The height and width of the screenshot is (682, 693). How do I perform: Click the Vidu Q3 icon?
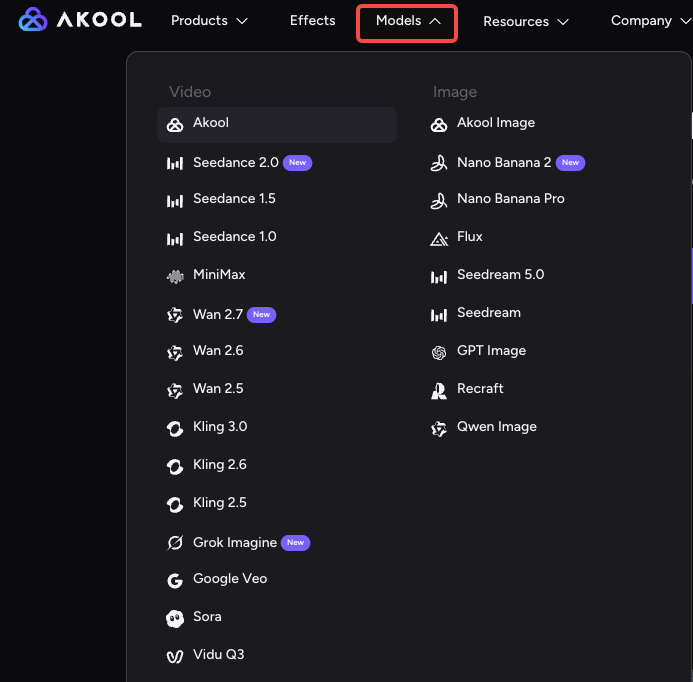tap(175, 656)
